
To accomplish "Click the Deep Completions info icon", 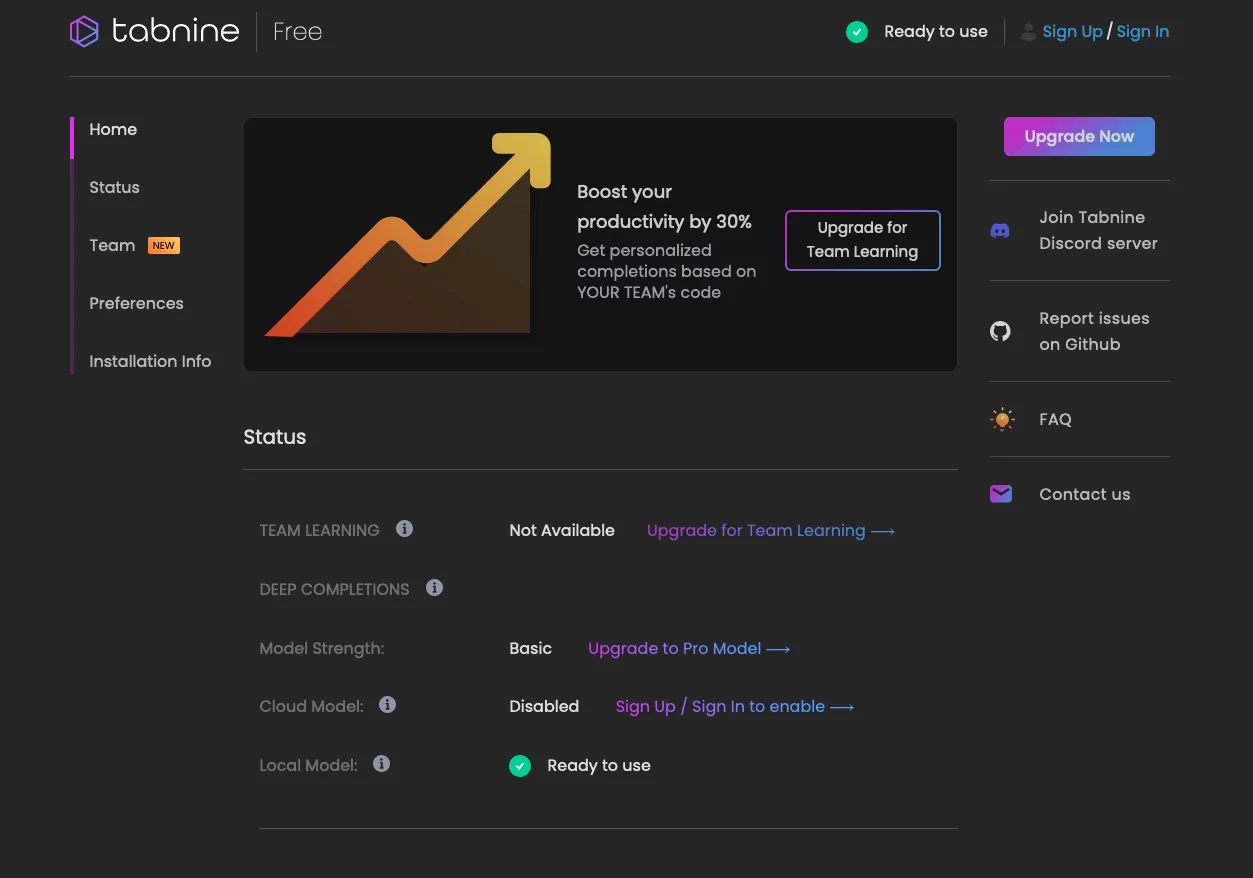I will 434,588.
